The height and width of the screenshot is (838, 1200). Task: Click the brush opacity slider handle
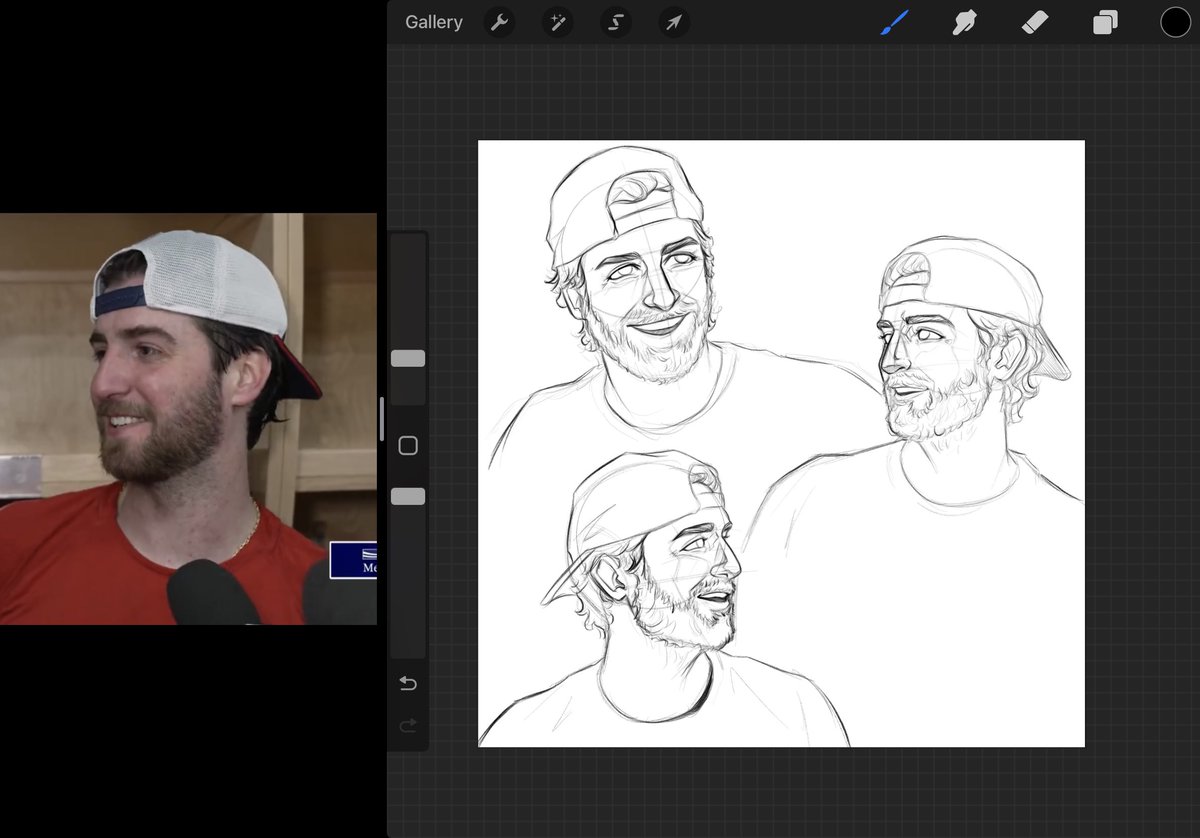[x=408, y=496]
